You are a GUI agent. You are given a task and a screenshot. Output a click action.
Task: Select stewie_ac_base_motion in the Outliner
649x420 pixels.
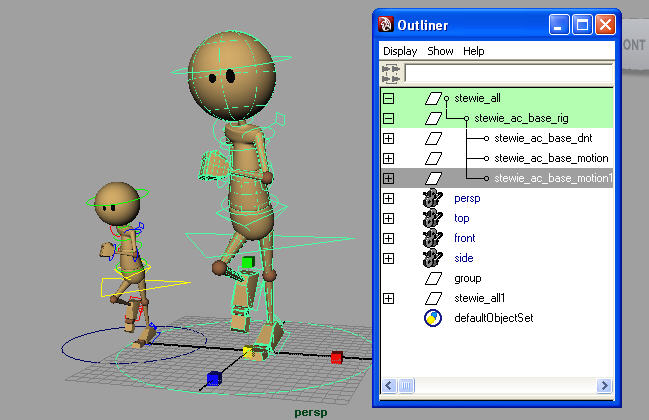(x=551, y=158)
